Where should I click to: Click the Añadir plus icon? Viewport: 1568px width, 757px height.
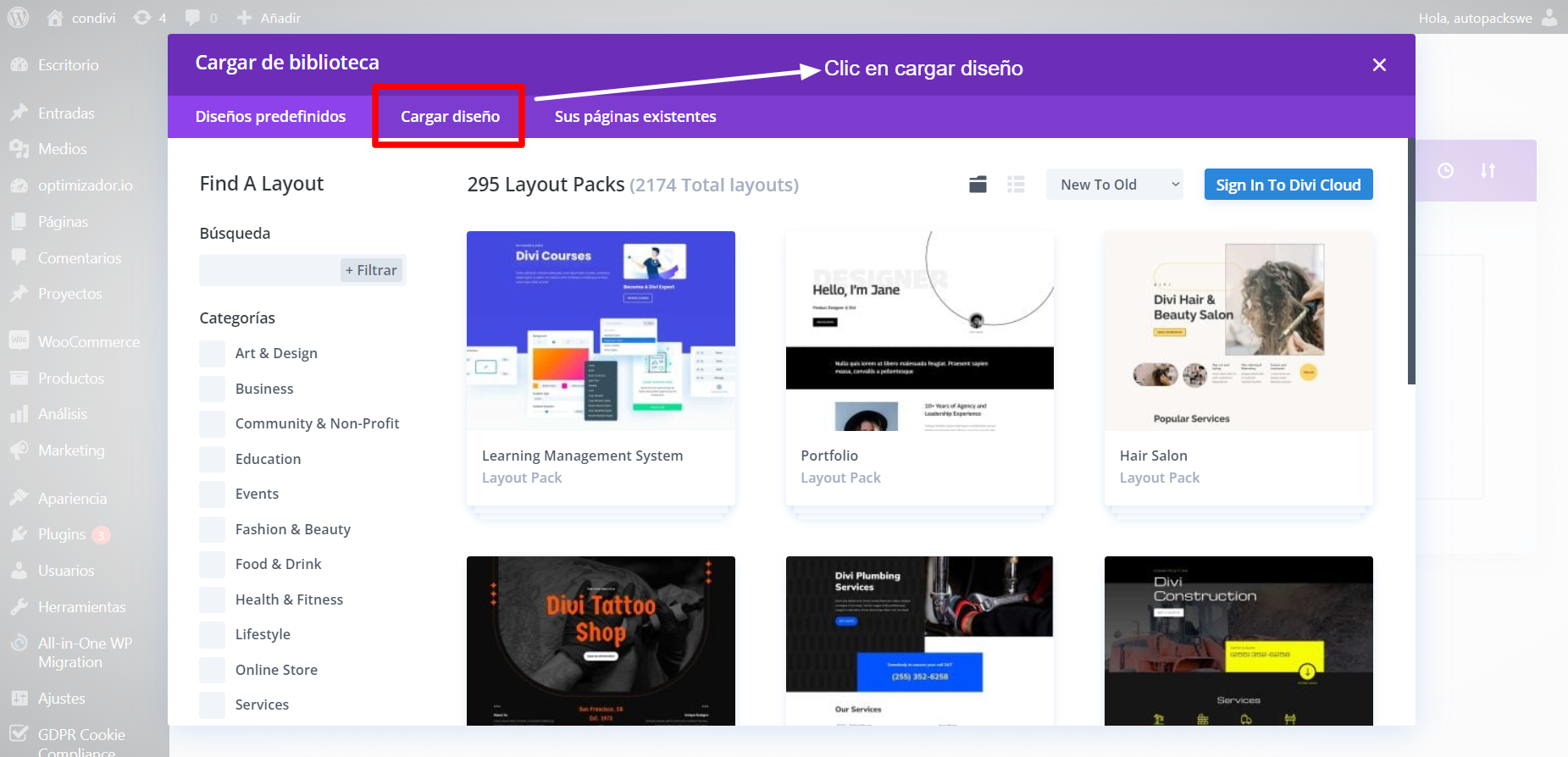click(x=244, y=18)
